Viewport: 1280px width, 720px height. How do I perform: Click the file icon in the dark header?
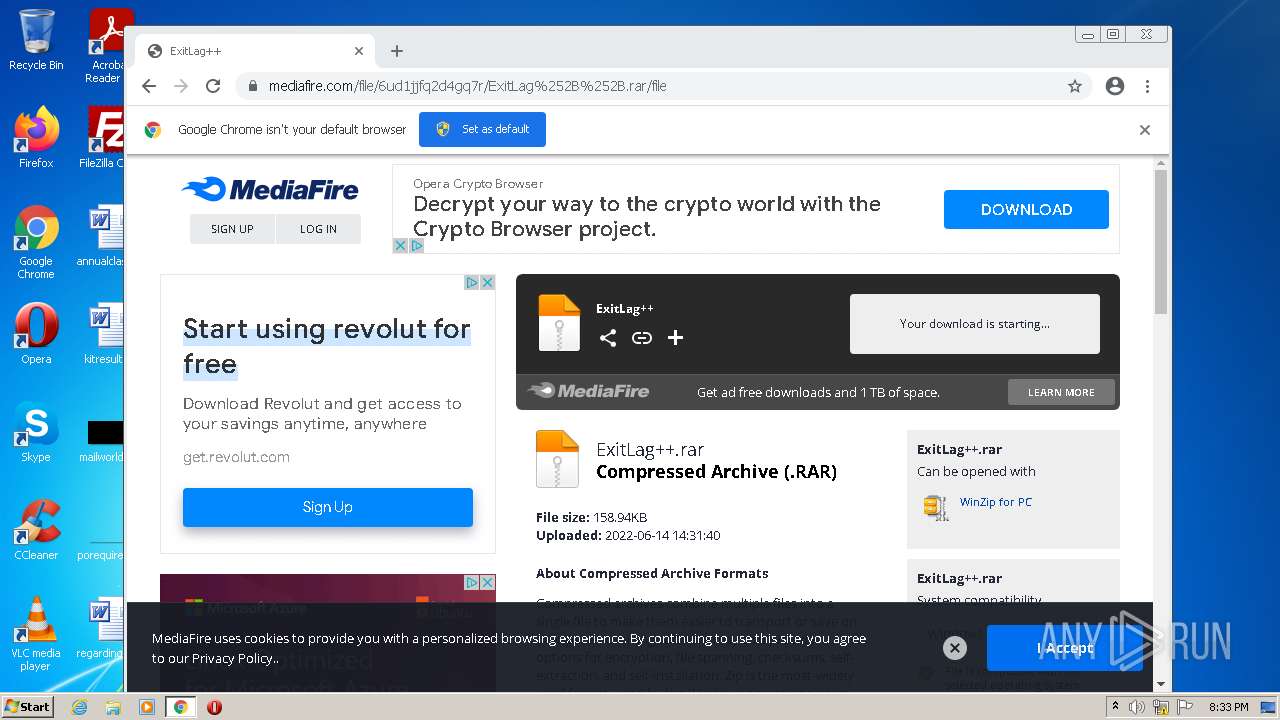(559, 323)
